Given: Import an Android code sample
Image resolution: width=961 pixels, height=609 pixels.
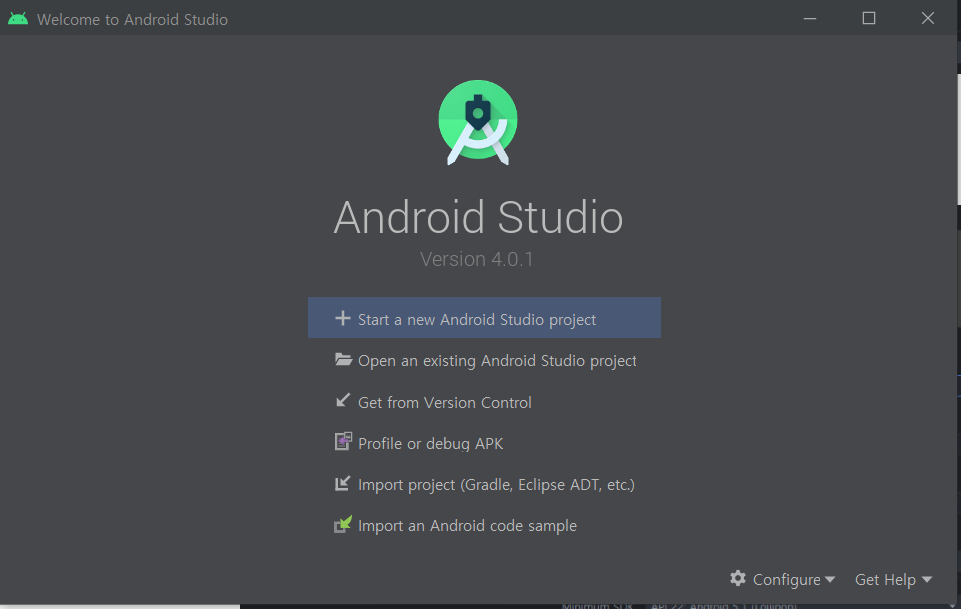Looking at the screenshot, I should click(467, 526).
